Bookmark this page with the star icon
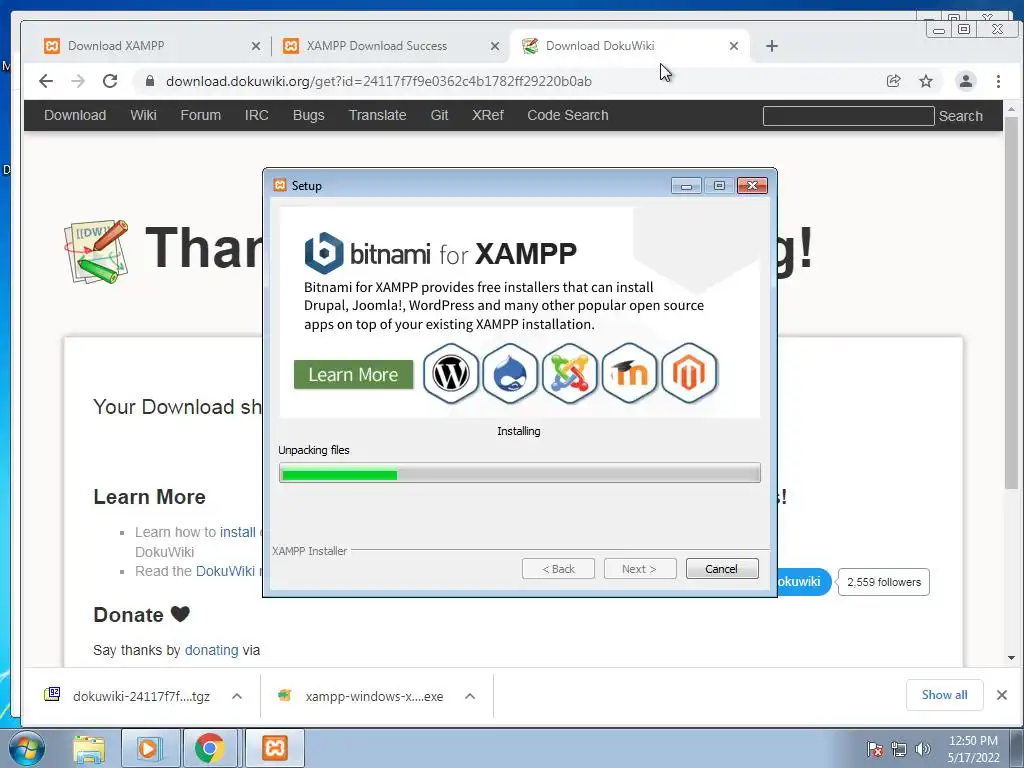Screen dimensions: 1024x768 pyautogui.click(x=926, y=81)
